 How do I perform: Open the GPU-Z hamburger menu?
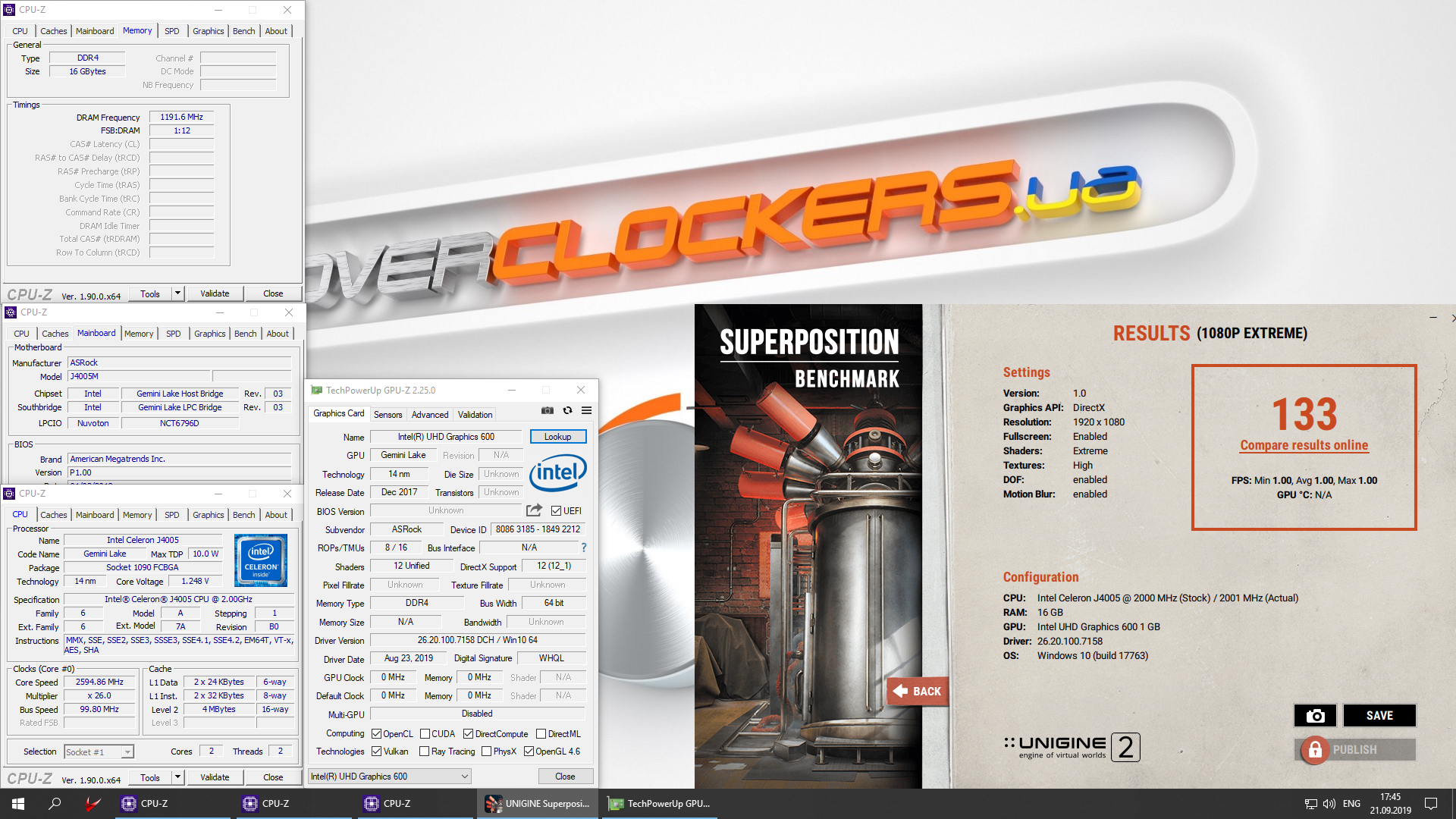[586, 410]
